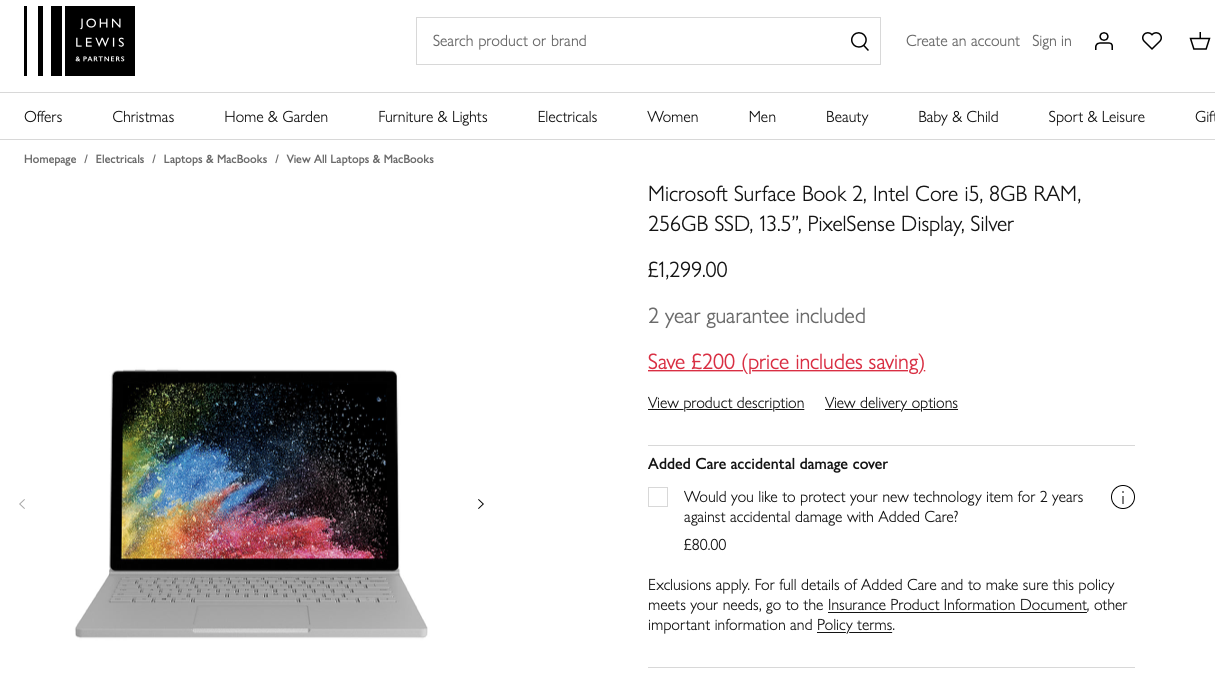Tick the Added Care accidental damage checkbox
This screenshot has width=1215, height=677.
pyautogui.click(x=658, y=497)
